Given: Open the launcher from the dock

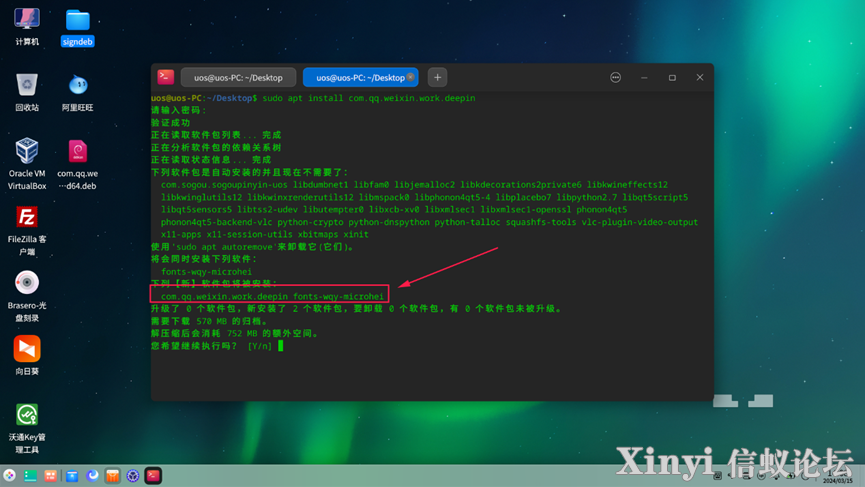Looking at the screenshot, I should point(9,475).
